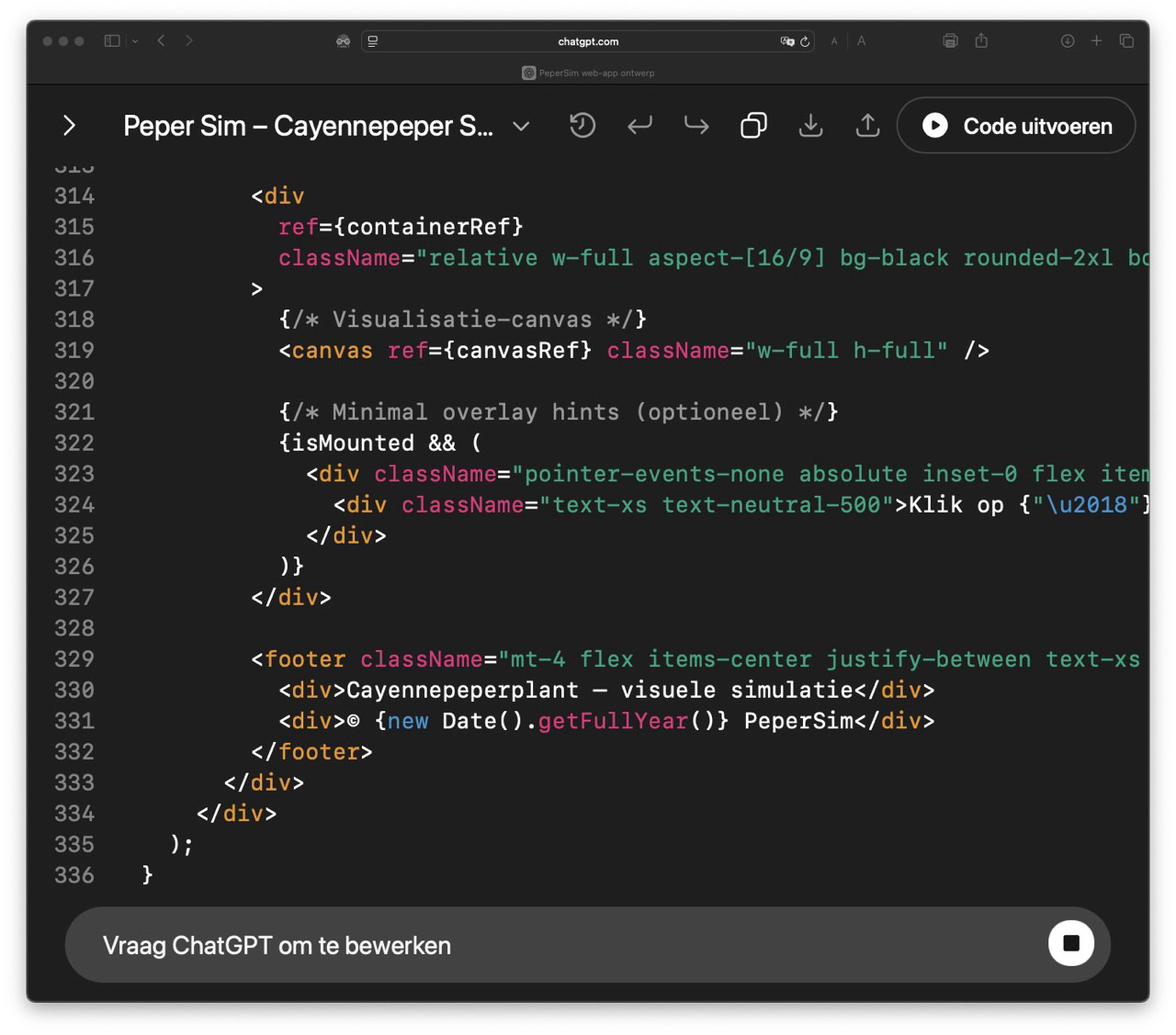This screenshot has width=1176, height=1035.
Task: Go back in Safari
Action: (162, 41)
